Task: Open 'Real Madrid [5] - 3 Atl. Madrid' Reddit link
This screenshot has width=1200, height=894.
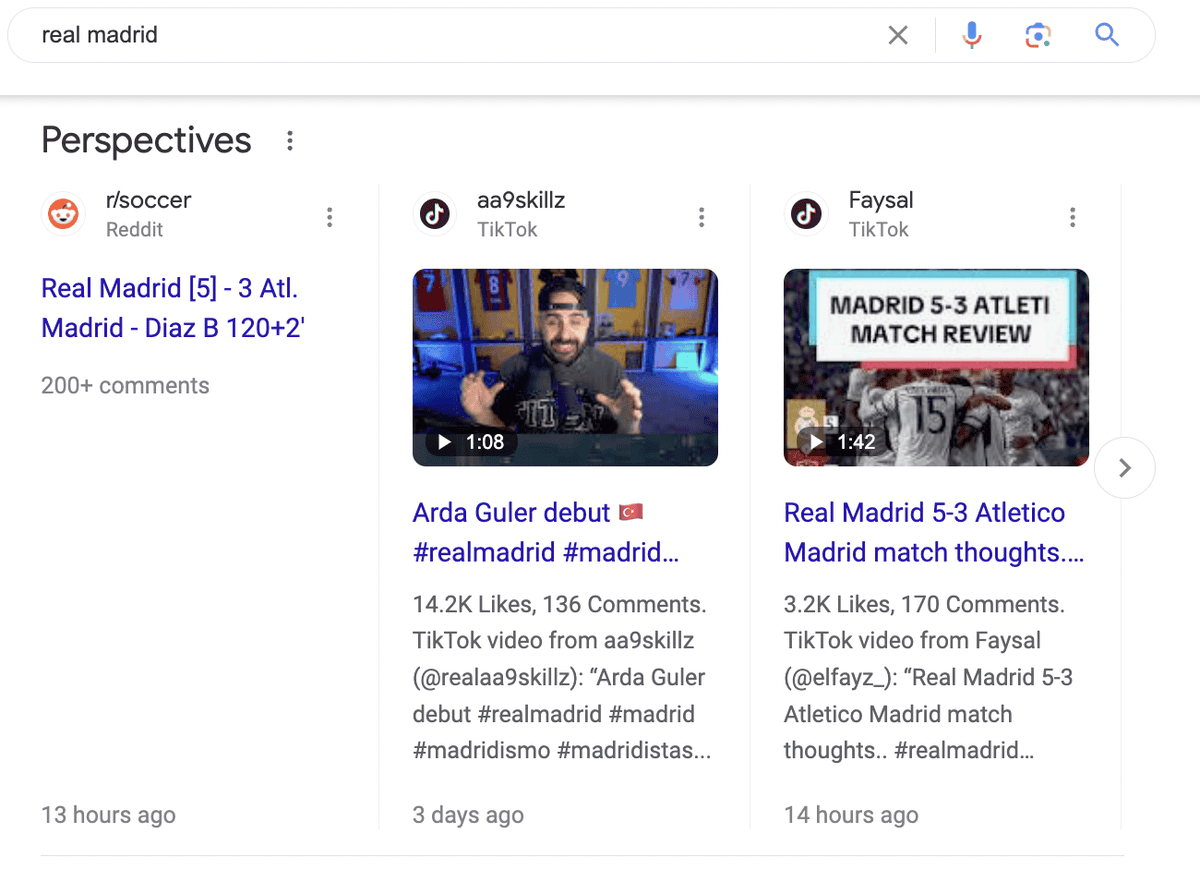Action: 172,308
